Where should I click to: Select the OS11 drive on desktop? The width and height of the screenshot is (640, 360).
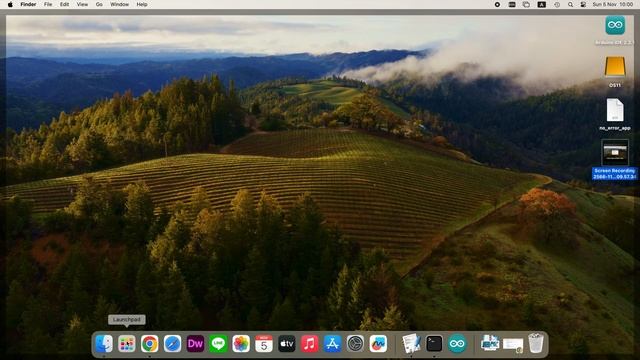click(615, 67)
